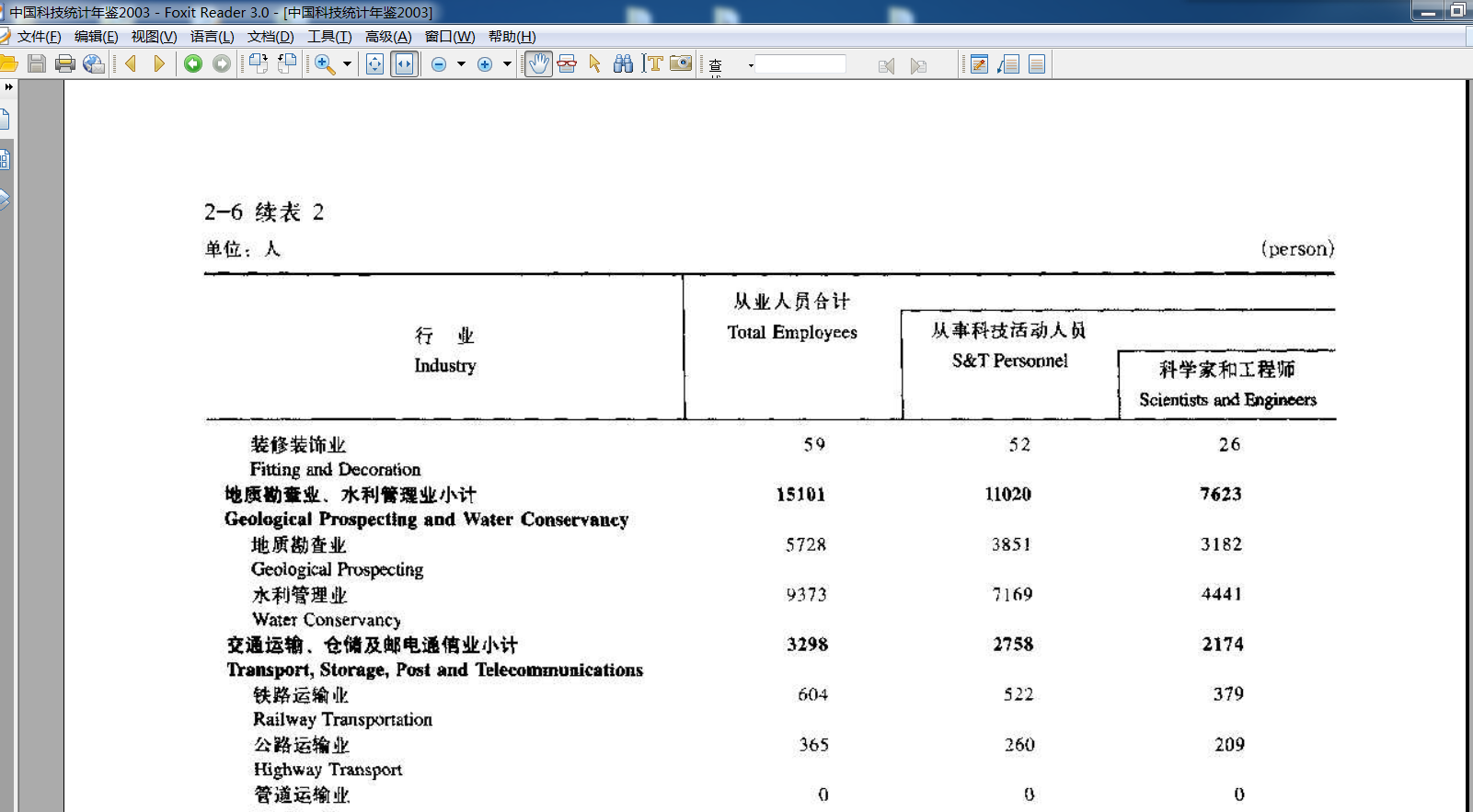Open the 文档(D) menu
Viewport: 1473px width, 812px height.
270,37
